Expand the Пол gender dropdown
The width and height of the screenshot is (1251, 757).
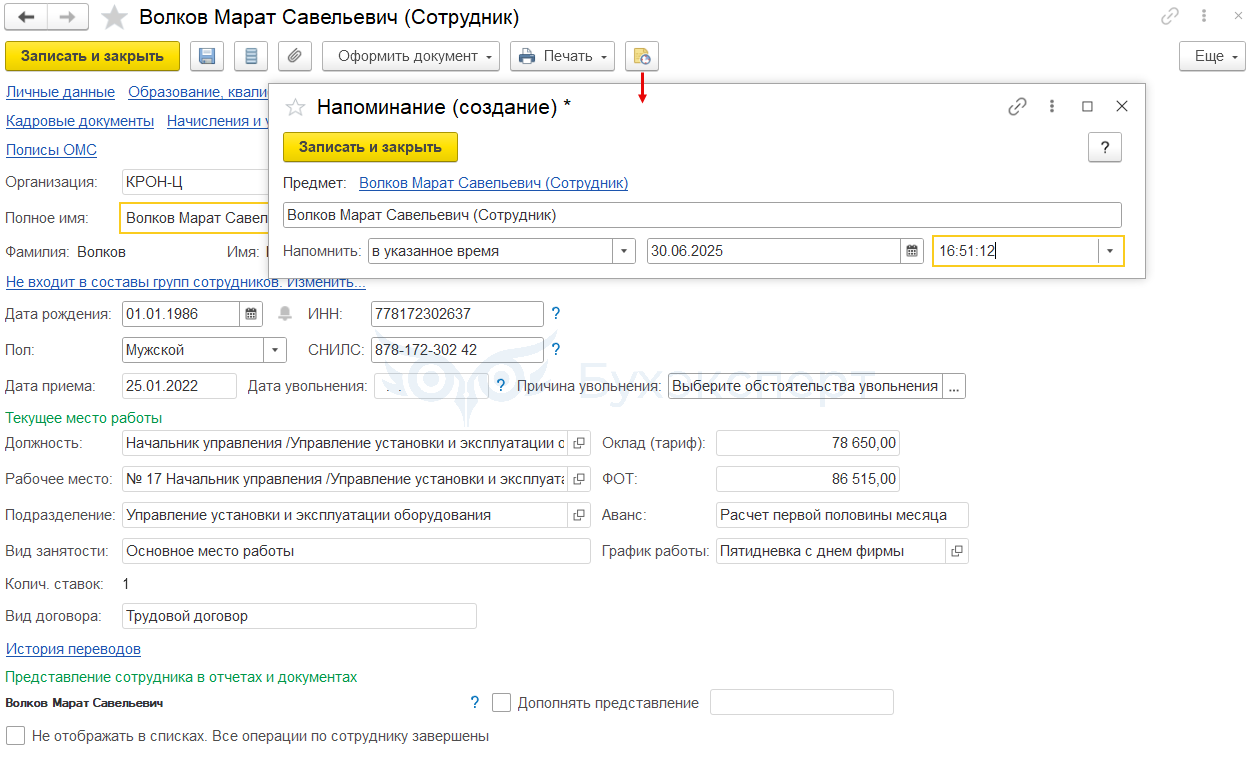tap(275, 350)
